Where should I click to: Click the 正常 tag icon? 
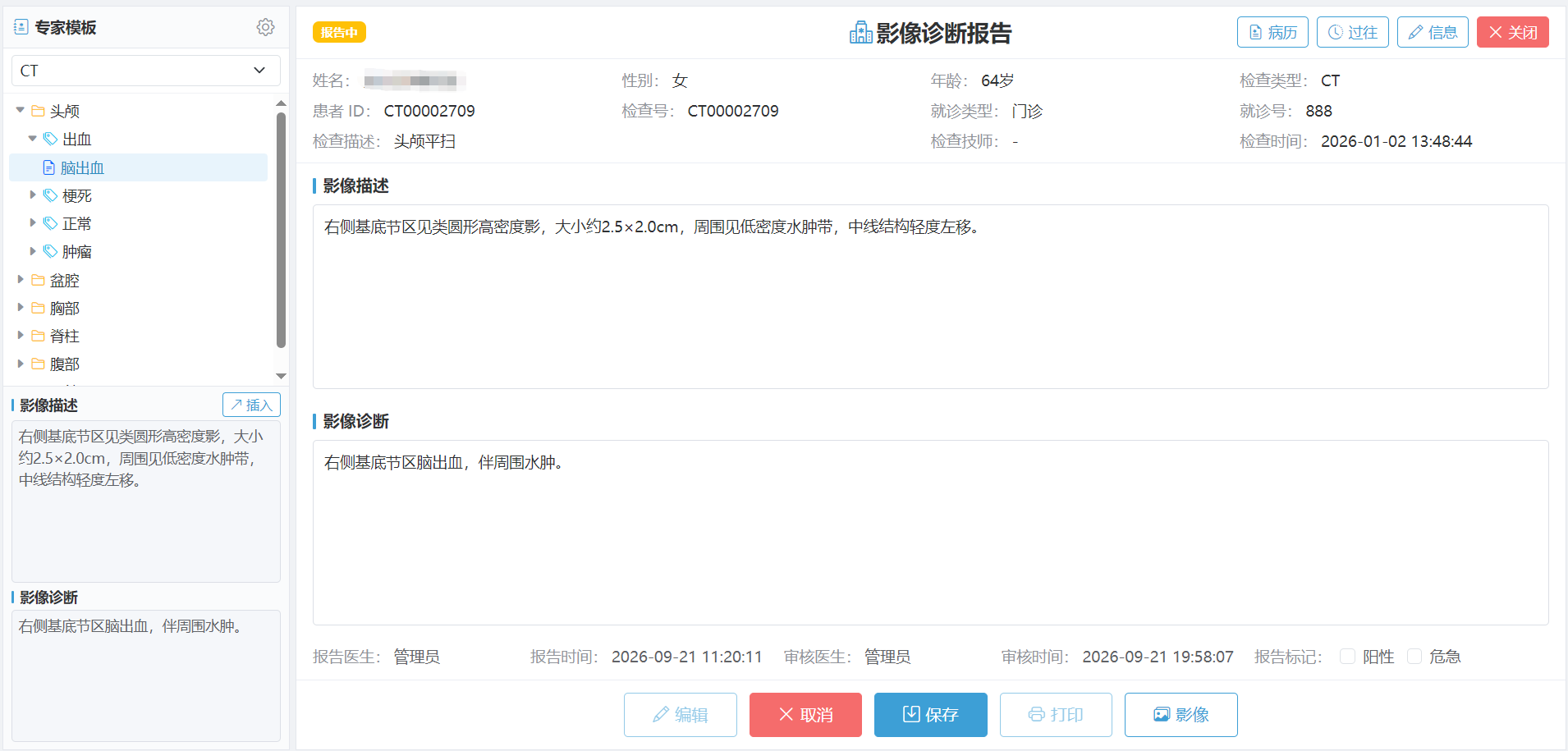pyautogui.click(x=51, y=223)
